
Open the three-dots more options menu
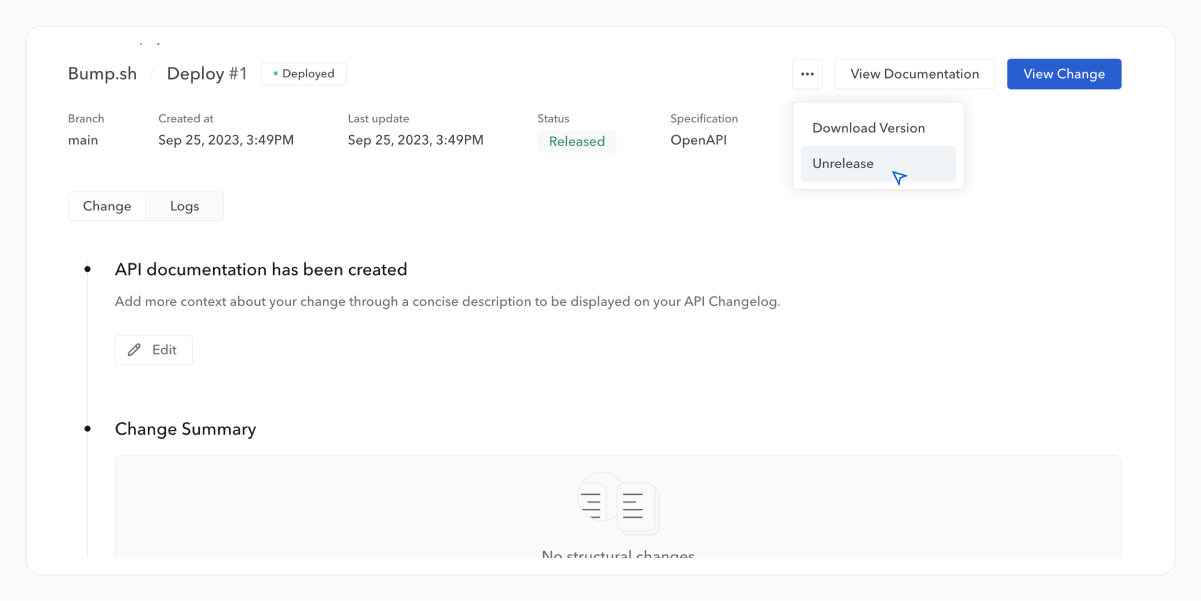[x=807, y=74]
